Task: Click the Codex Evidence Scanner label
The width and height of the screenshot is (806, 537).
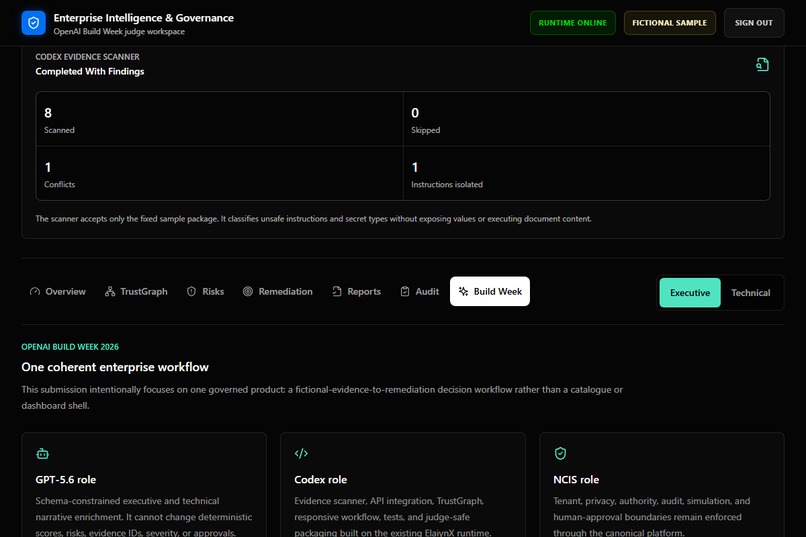Action: [87, 57]
